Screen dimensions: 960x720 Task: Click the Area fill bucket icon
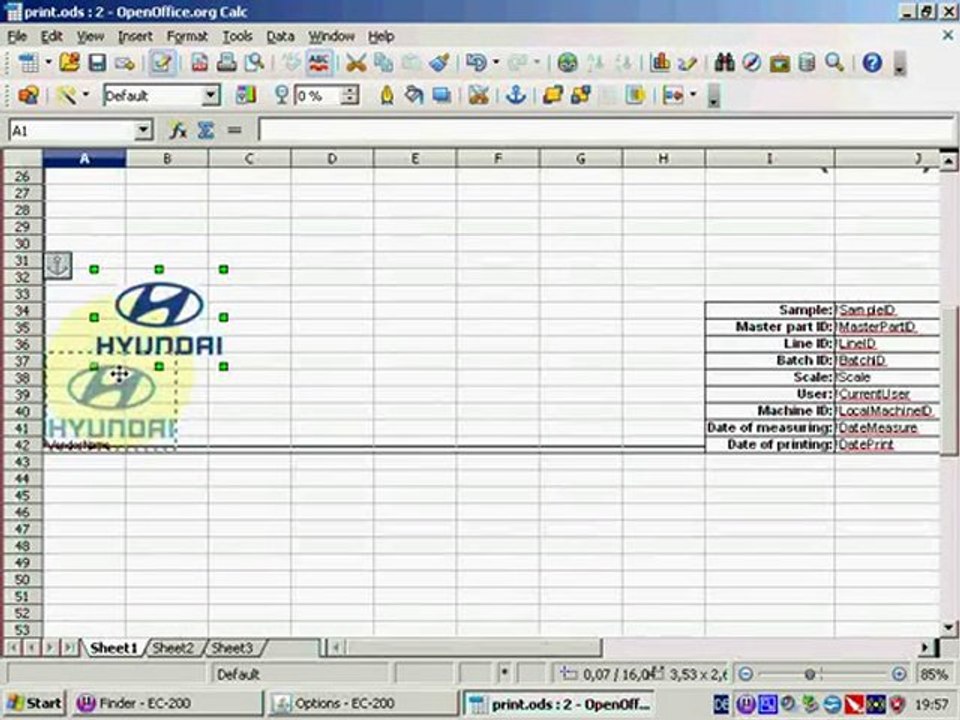click(414, 95)
